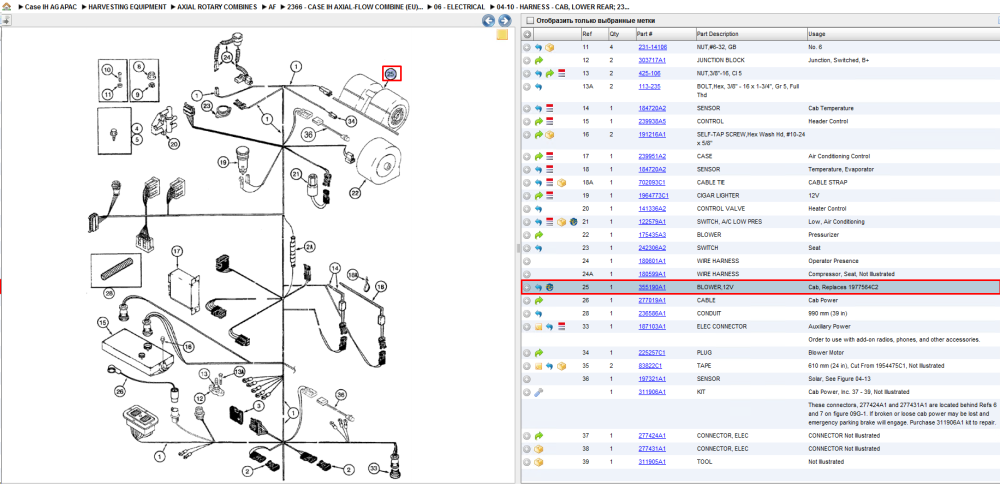The image size is (1000, 484).
Task: Open part number 355190A1 link
Action: click(x=652, y=288)
